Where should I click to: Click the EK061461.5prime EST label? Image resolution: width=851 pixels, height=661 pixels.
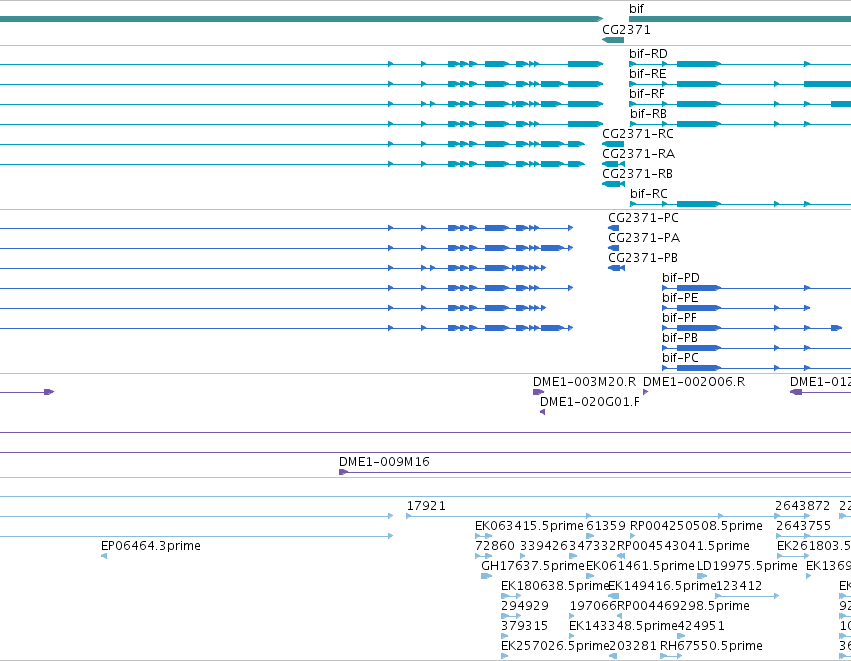640,566
